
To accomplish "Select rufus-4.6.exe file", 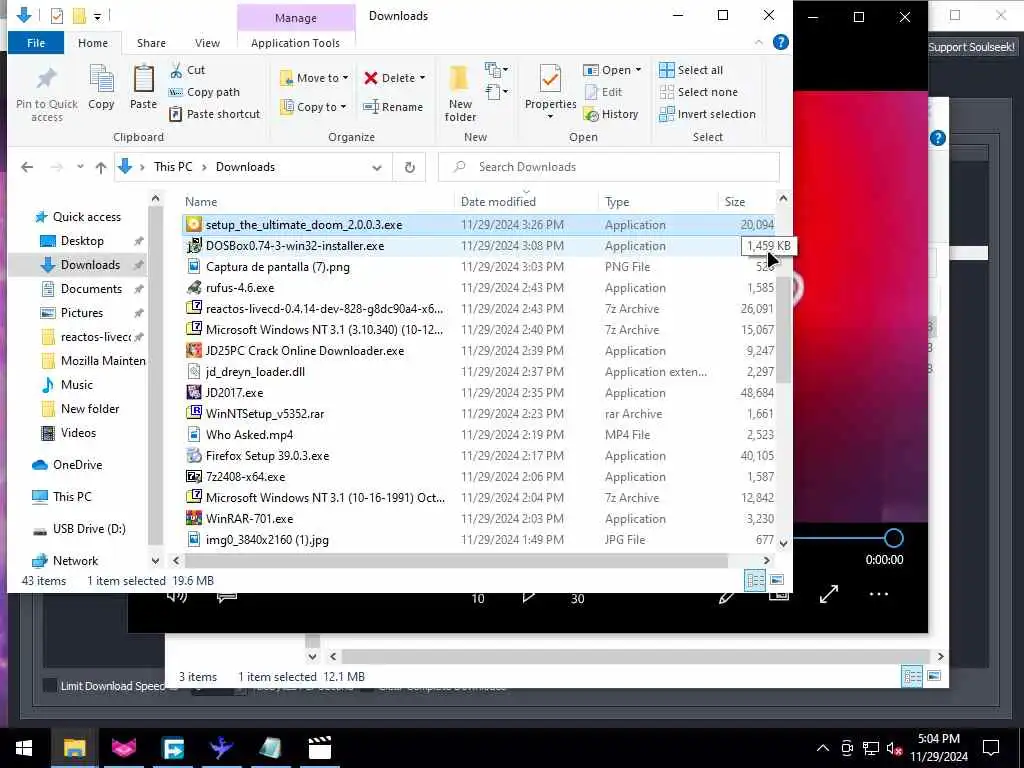I will tap(478, 288).
